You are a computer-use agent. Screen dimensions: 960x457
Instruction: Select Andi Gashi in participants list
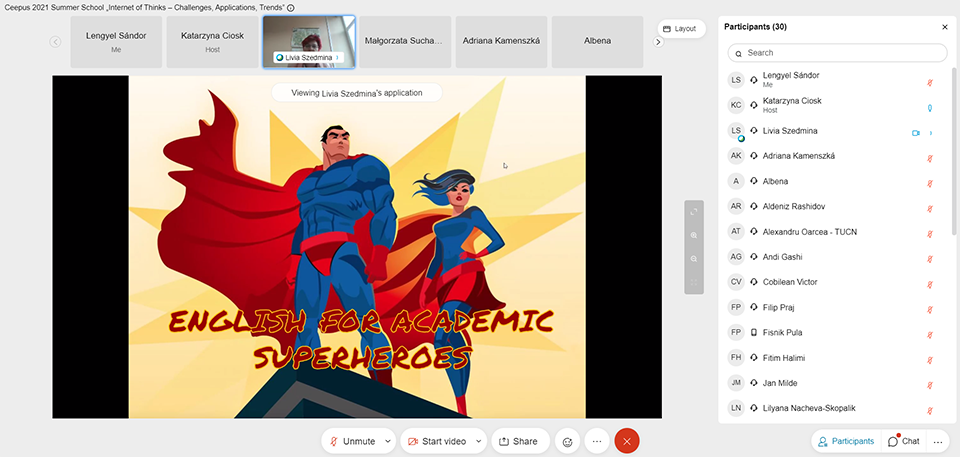[x=833, y=257]
